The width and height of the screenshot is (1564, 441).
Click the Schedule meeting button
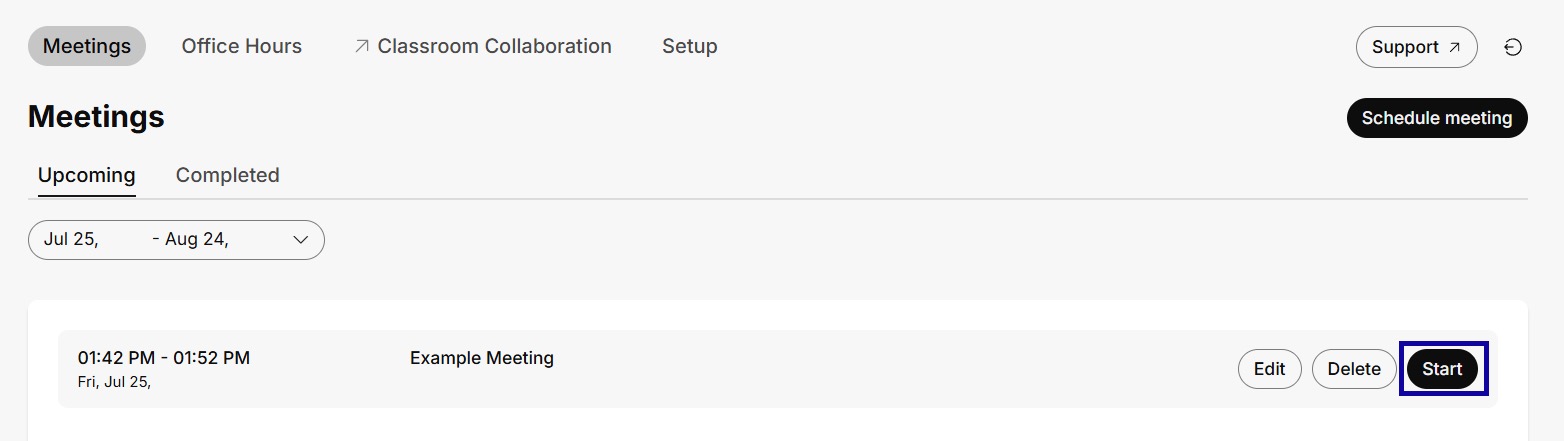(1436, 118)
